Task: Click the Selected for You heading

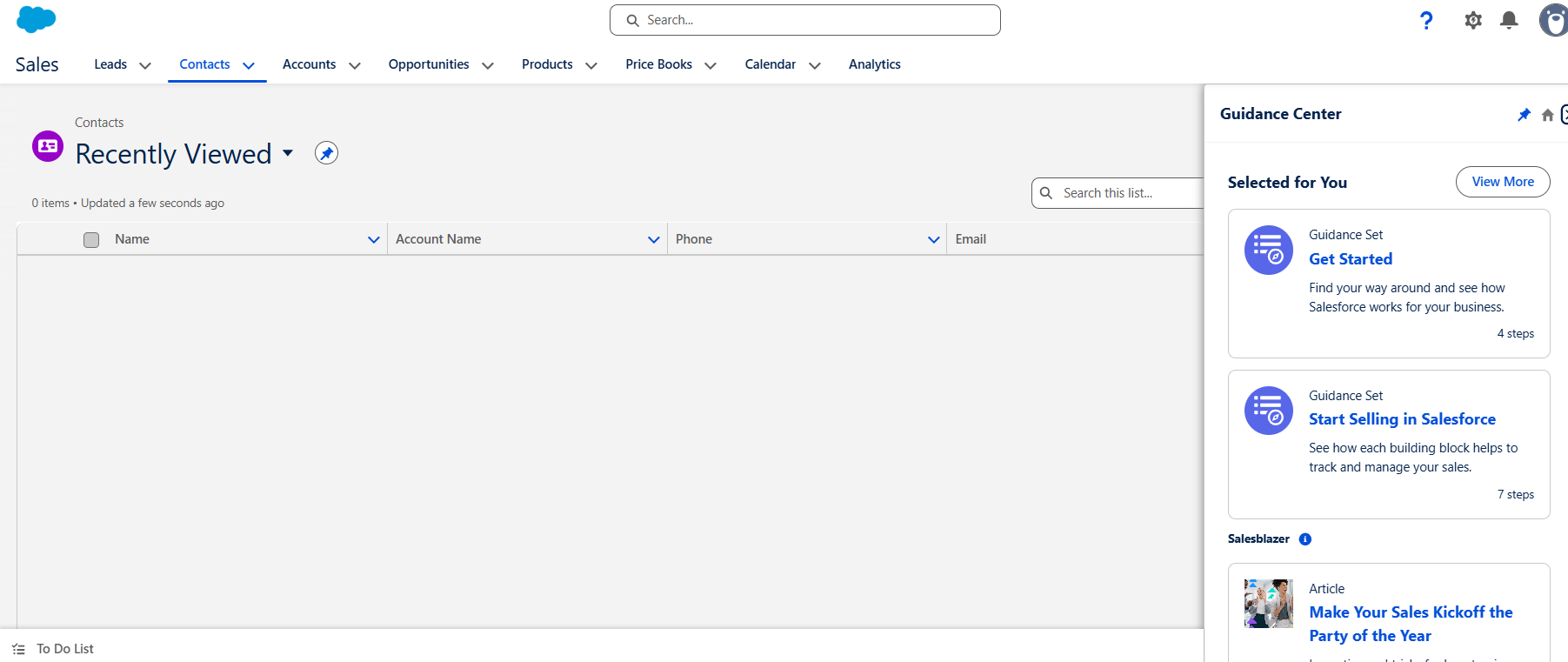Action: 1287,183
